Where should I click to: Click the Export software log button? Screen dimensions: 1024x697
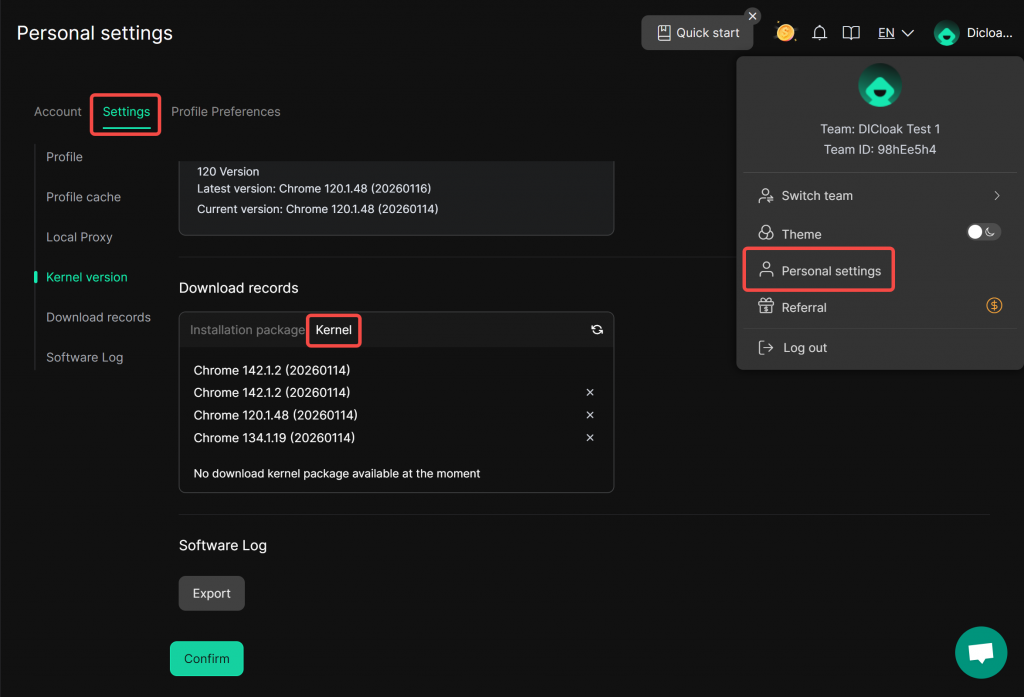[x=211, y=593]
